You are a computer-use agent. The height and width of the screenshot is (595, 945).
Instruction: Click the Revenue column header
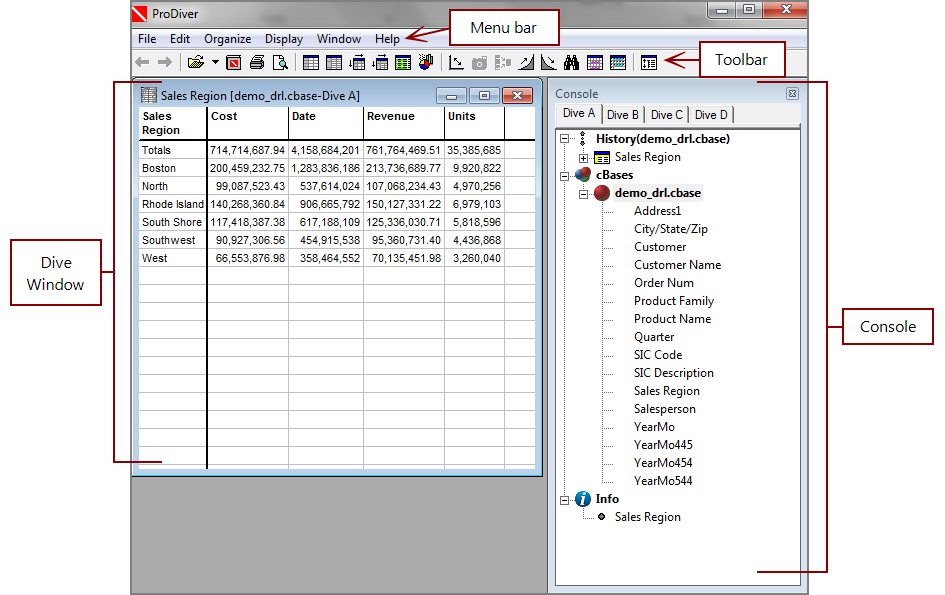390,117
